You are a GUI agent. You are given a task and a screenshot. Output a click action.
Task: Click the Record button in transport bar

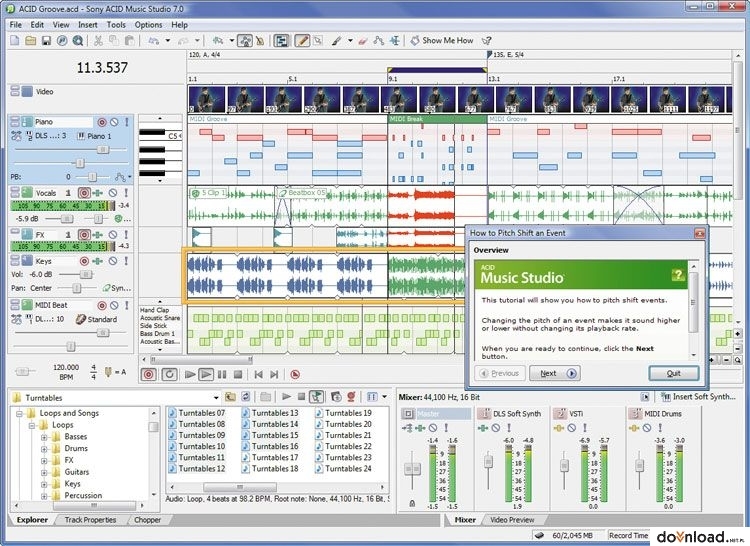click(x=148, y=374)
